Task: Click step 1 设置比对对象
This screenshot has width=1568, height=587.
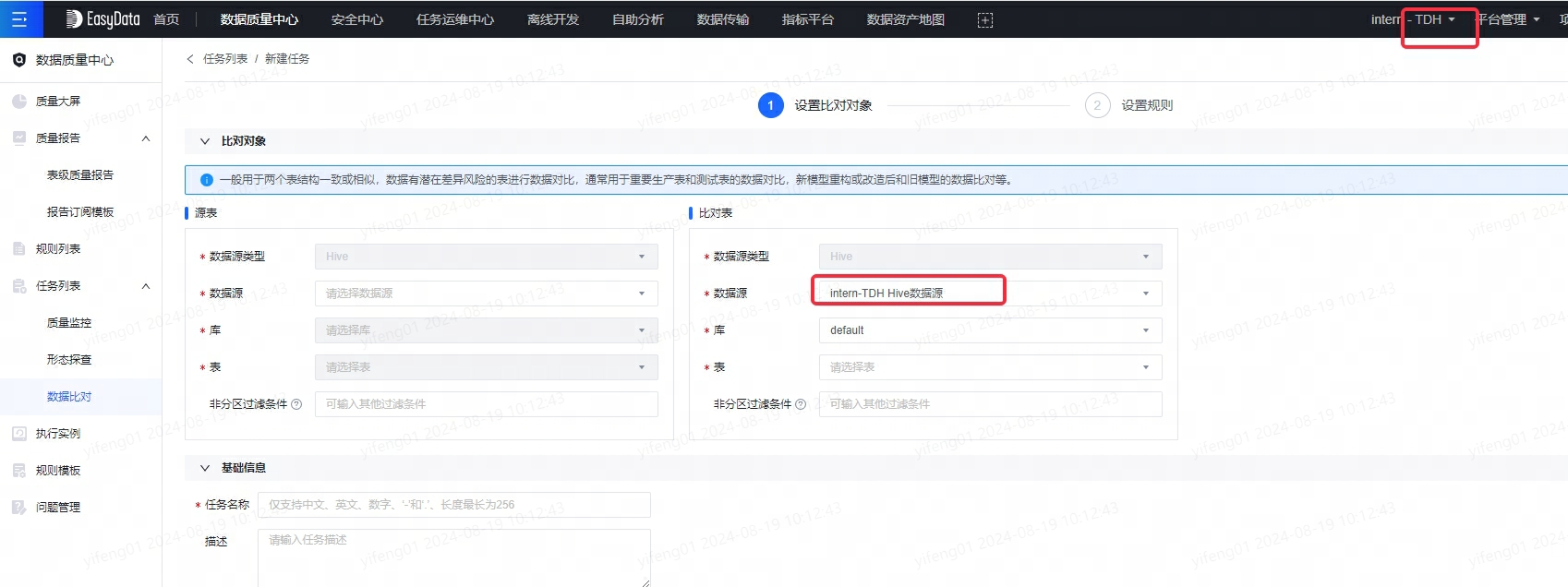Action: [x=815, y=105]
